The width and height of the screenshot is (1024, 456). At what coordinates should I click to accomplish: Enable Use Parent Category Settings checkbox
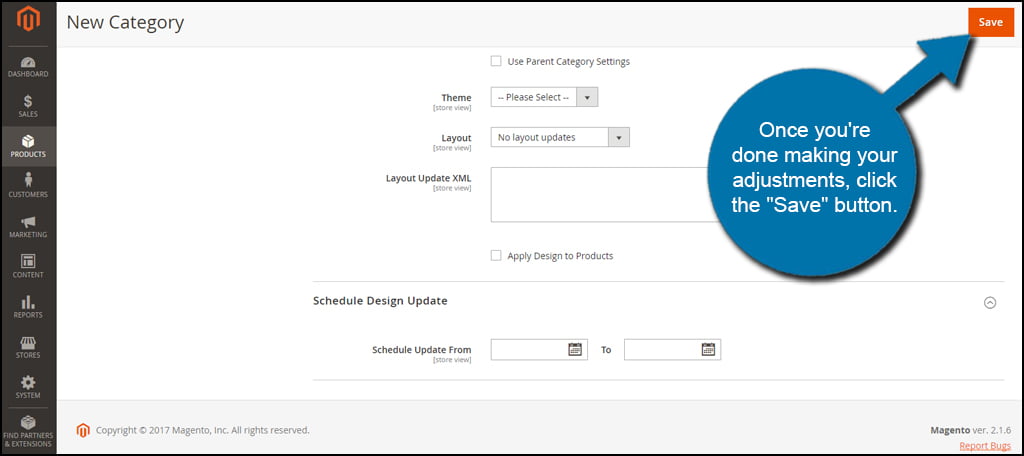click(496, 61)
